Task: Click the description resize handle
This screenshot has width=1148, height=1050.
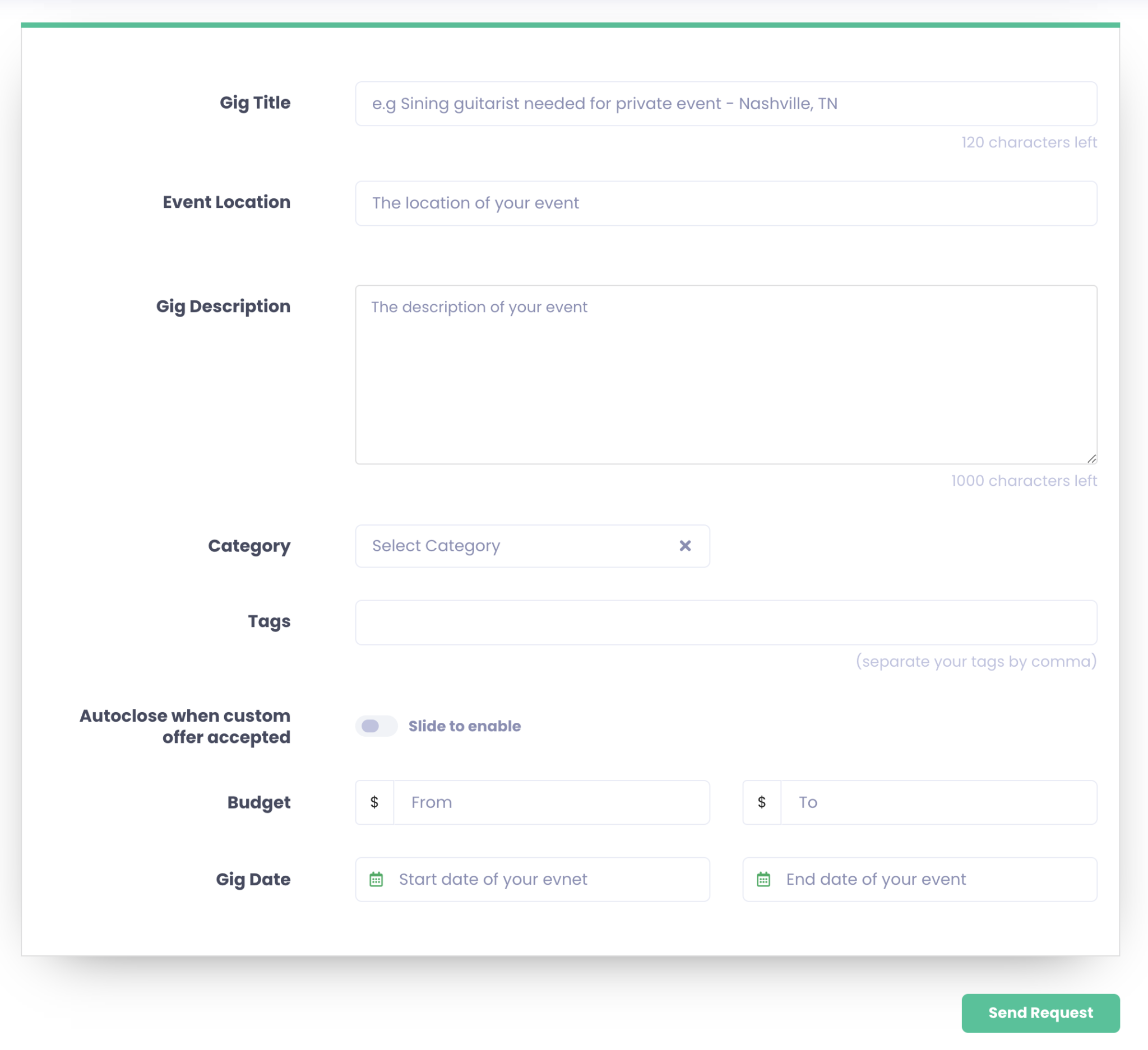Action: (x=1091, y=458)
